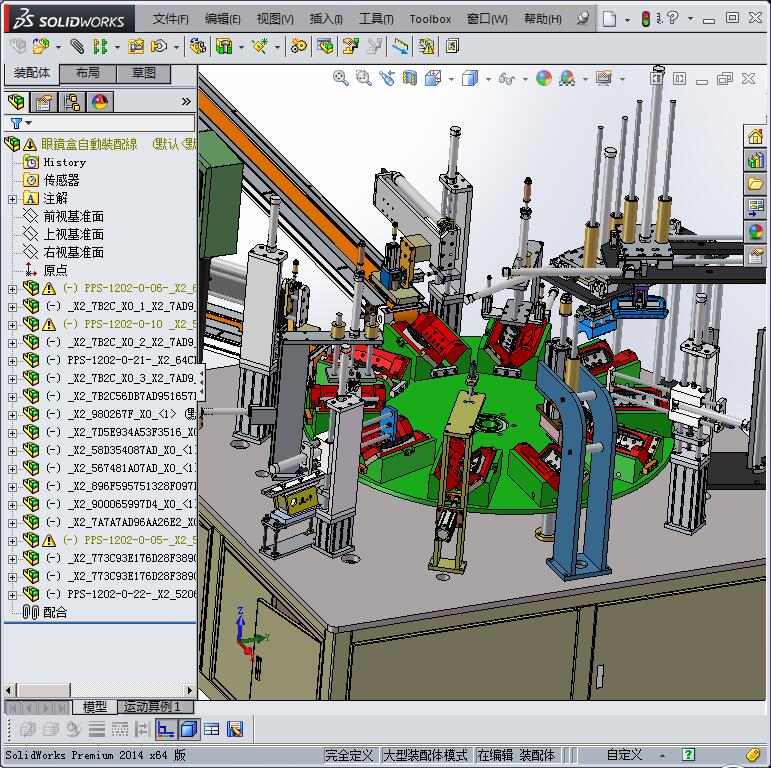The height and width of the screenshot is (768, 771).
Task: Open the 文件(F) menu
Action: [x=170, y=19]
